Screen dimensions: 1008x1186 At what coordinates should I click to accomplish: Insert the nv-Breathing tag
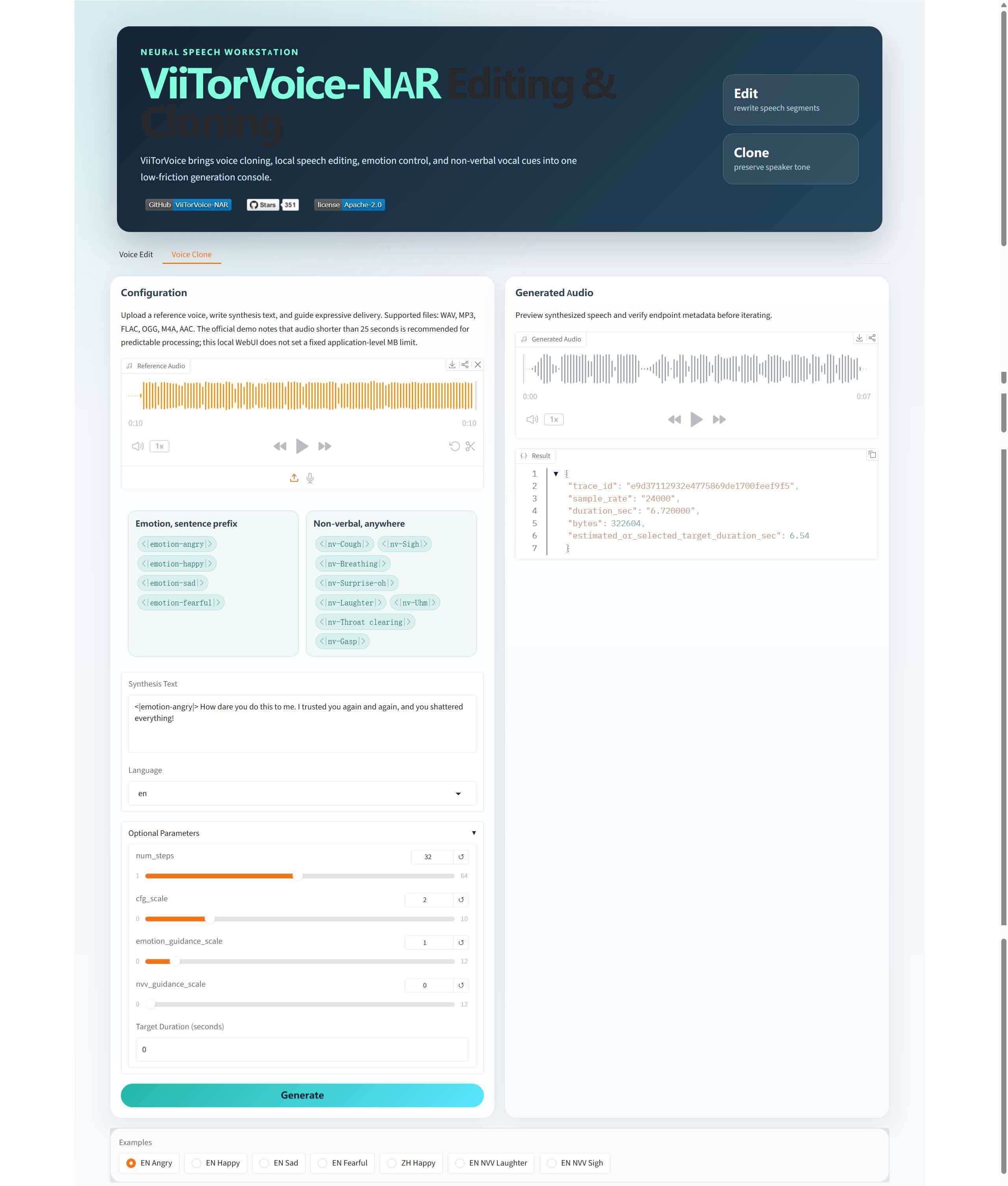352,564
